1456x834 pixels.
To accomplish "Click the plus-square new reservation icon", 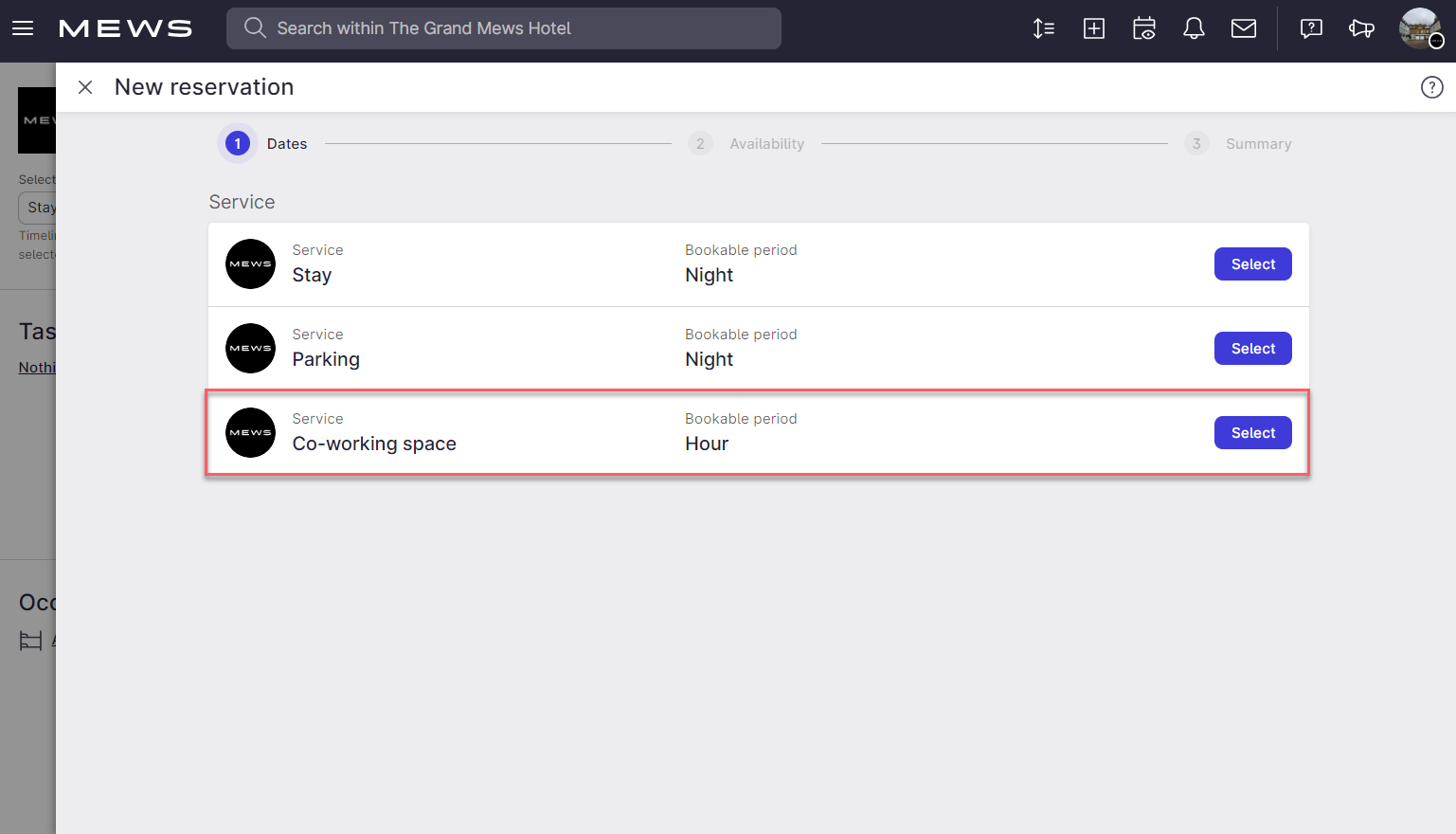I will pyautogui.click(x=1094, y=28).
